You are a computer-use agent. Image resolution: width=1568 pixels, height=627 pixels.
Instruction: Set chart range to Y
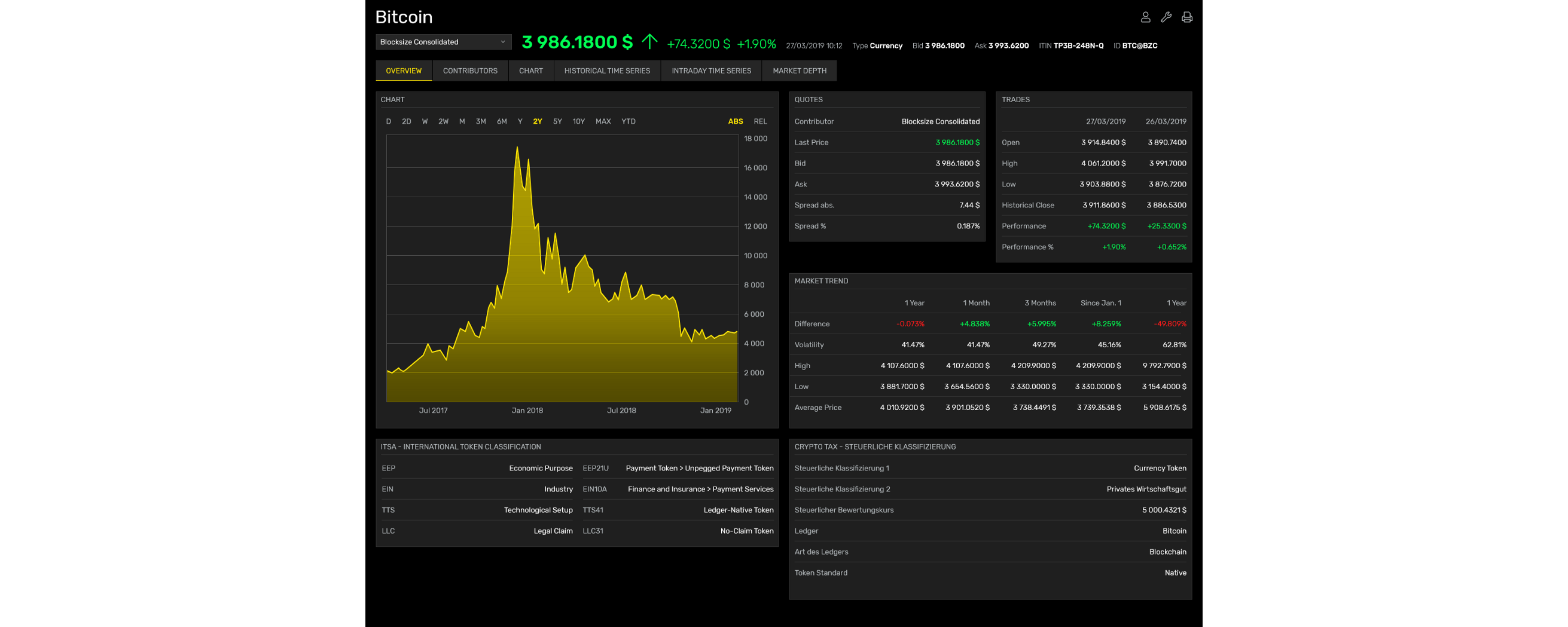(x=520, y=121)
